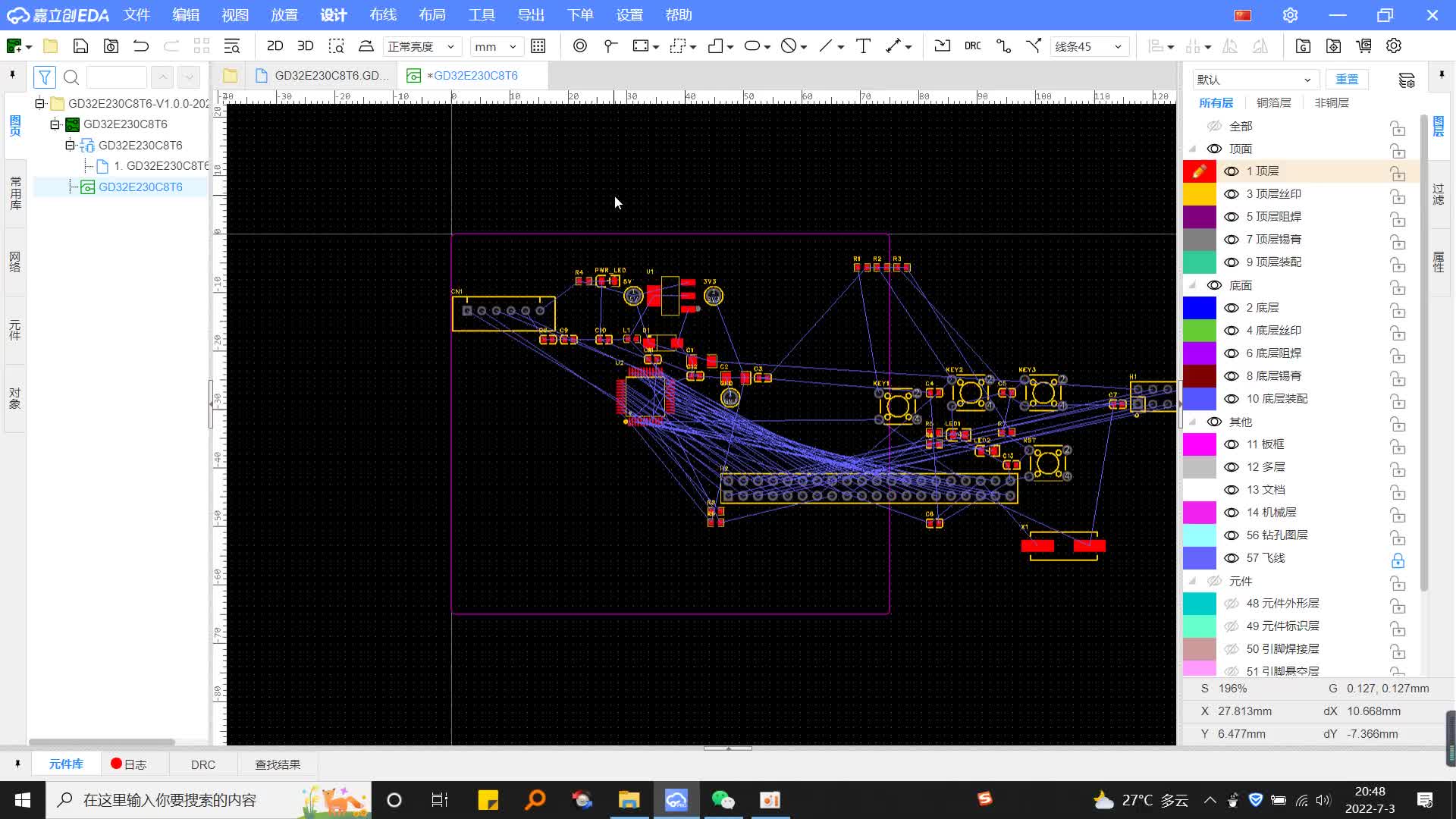The height and width of the screenshot is (819, 1456).
Task: Click the layer manager settings icon
Action: click(1407, 80)
